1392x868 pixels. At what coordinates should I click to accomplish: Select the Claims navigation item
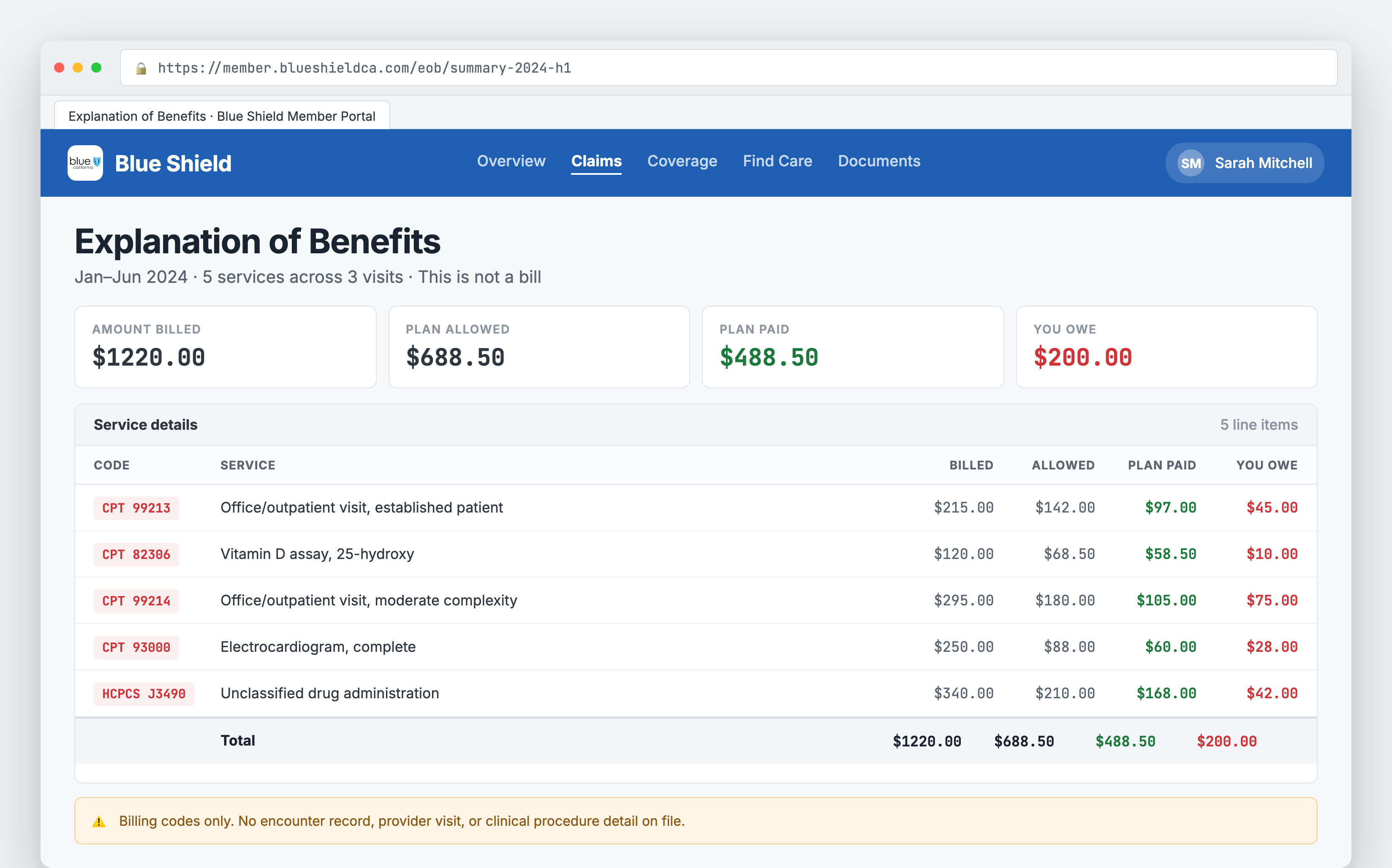click(596, 161)
